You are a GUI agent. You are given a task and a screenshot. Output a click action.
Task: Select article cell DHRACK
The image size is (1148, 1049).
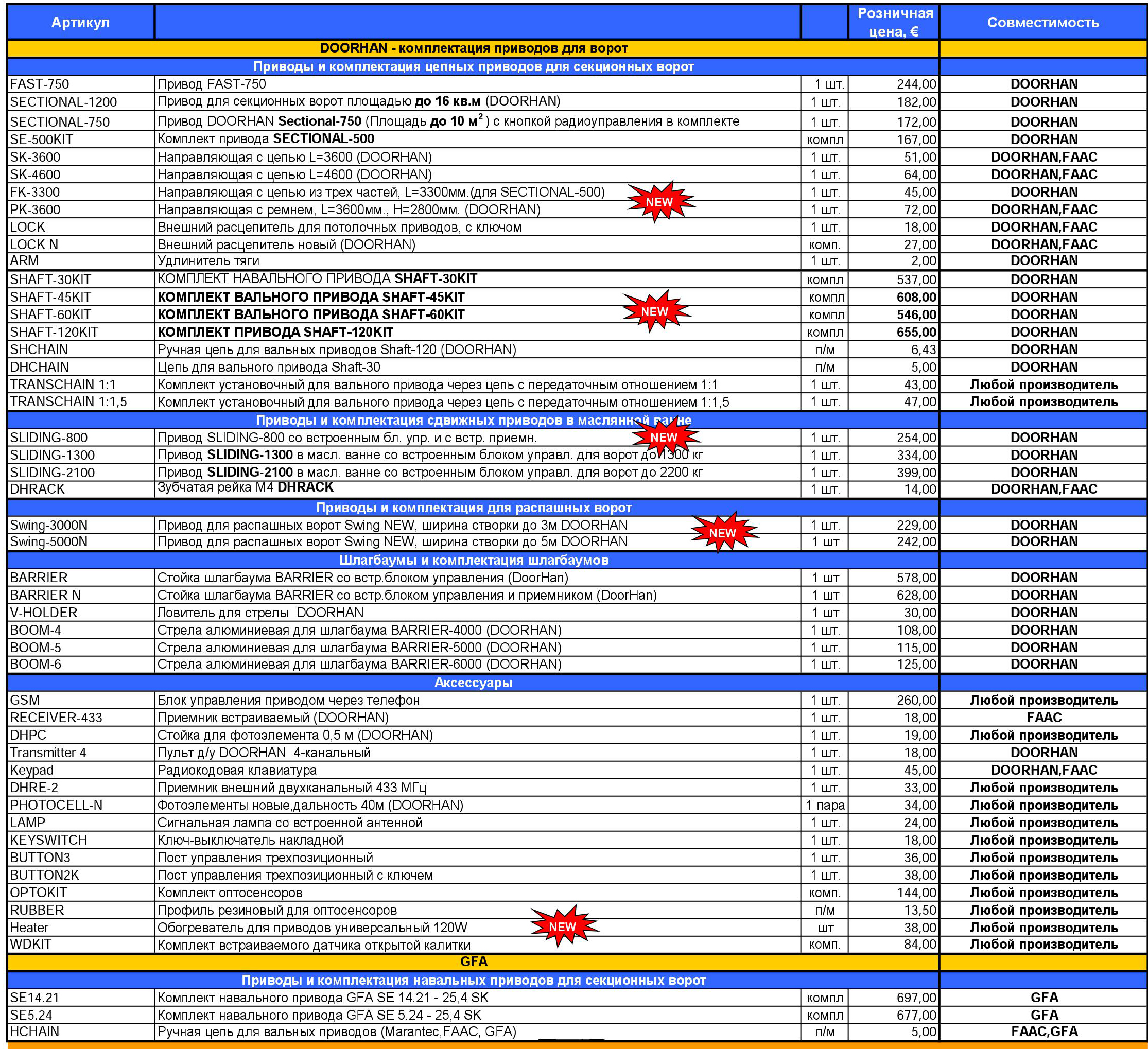click(x=80, y=489)
